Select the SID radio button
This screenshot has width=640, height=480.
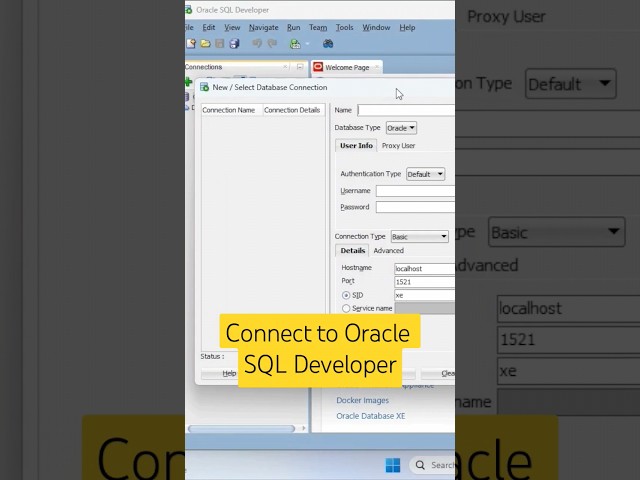click(346, 295)
